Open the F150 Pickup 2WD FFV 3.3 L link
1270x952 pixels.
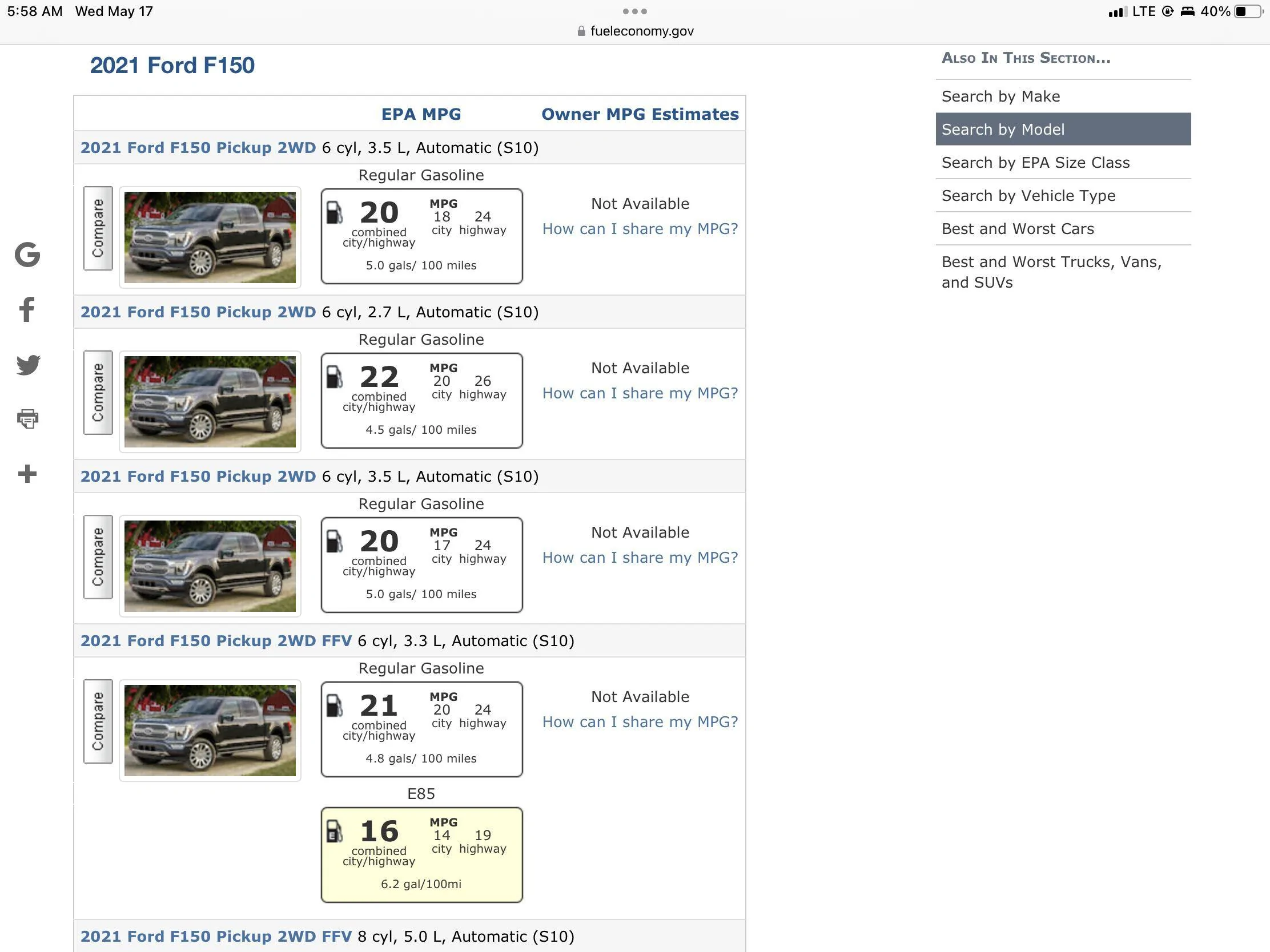point(216,641)
